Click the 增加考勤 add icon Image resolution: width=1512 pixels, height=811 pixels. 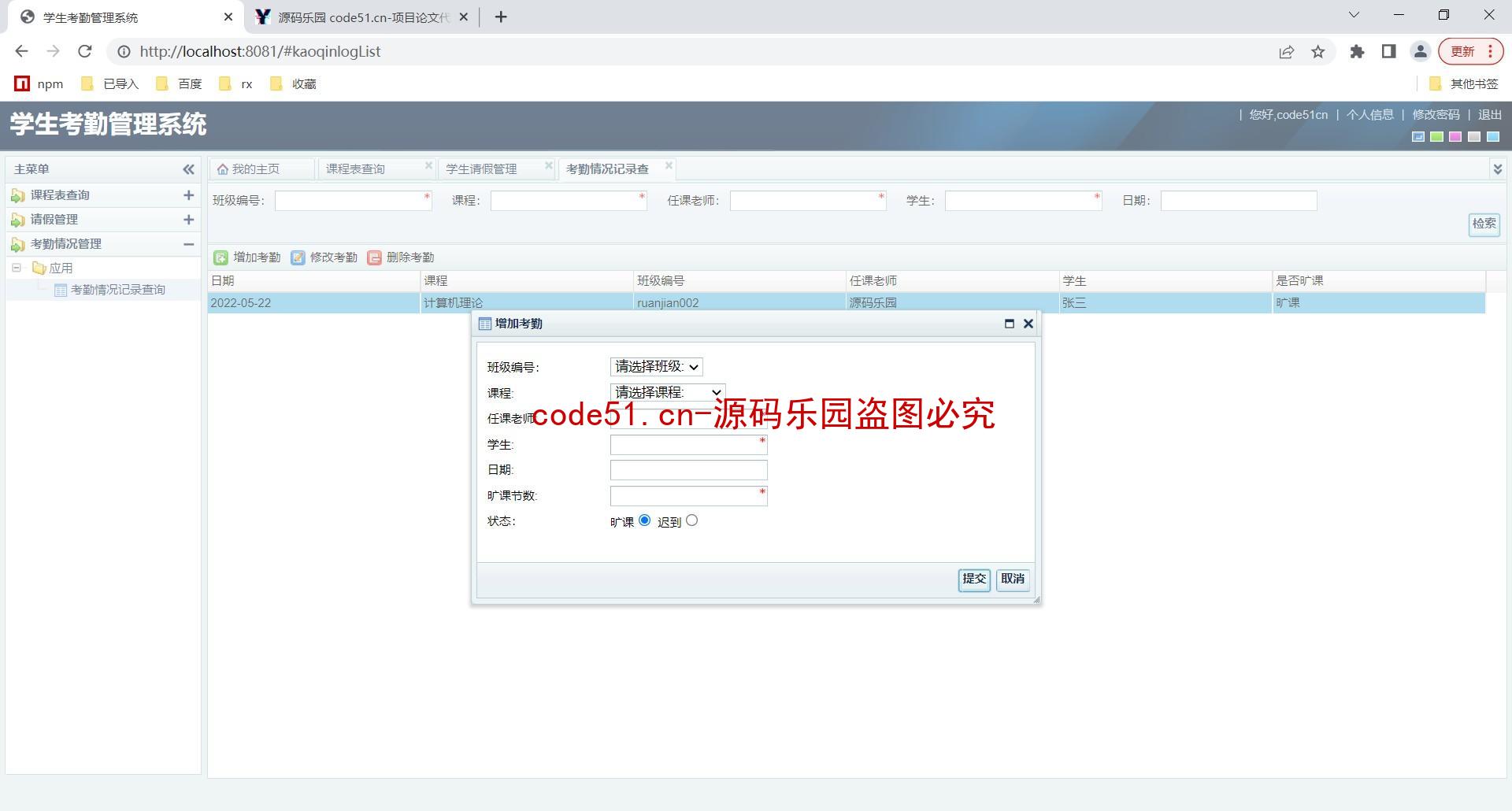pyautogui.click(x=220, y=257)
